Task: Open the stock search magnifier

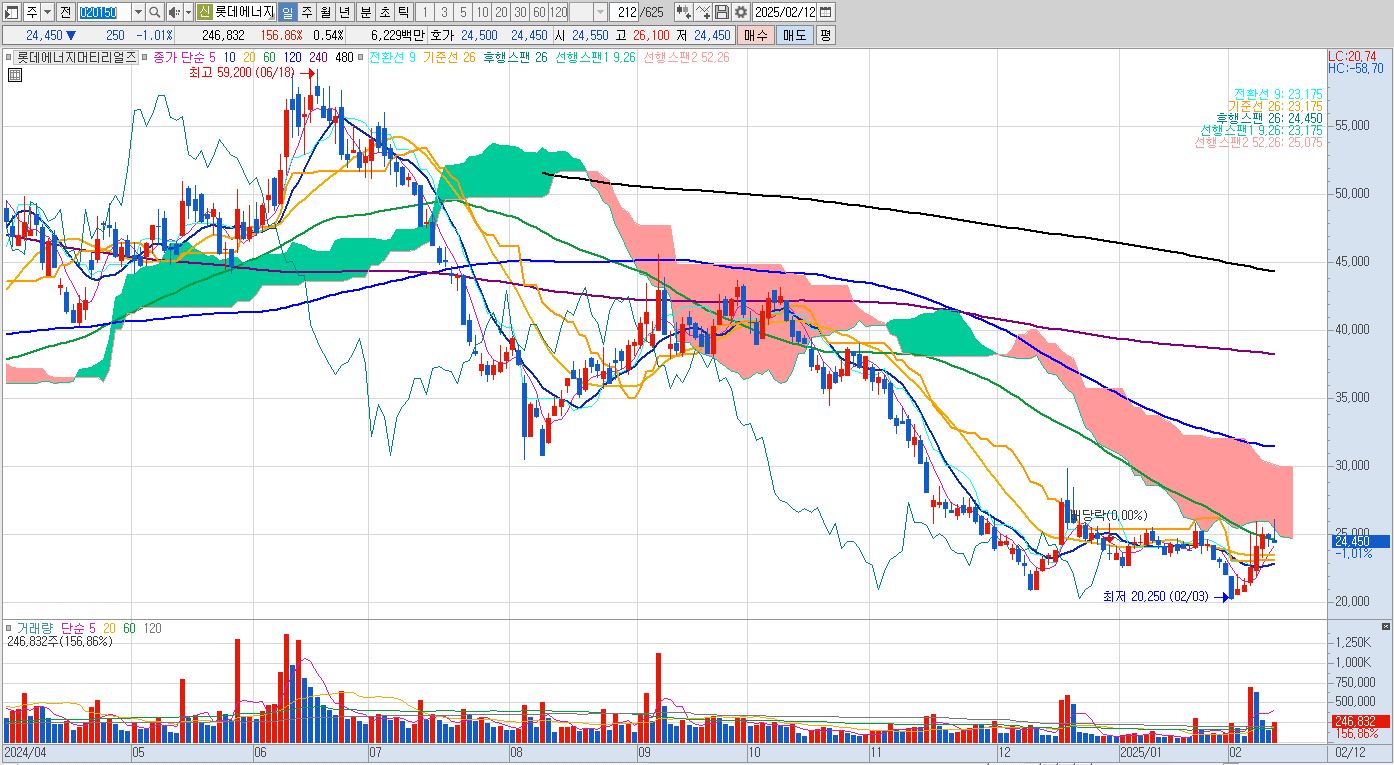Action: 155,12
